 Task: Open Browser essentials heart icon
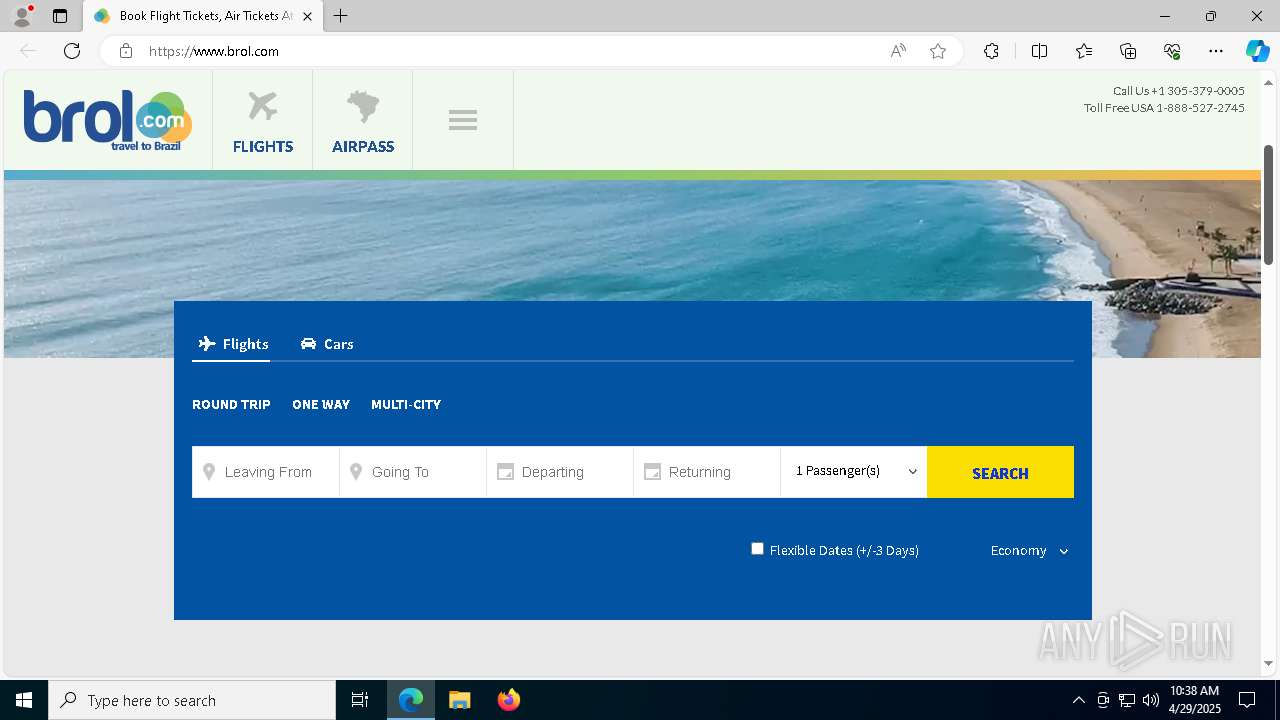(1172, 51)
